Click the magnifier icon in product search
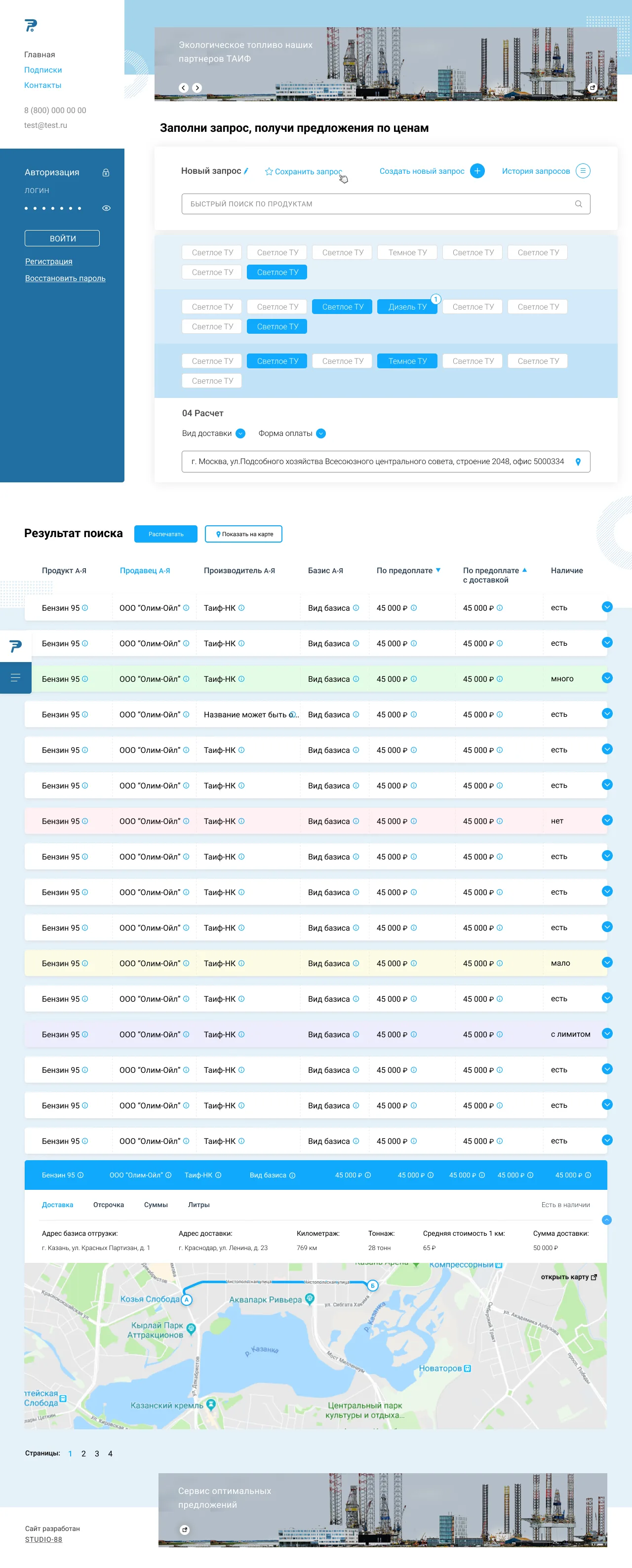This screenshot has width=632, height=1568. pyautogui.click(x=578, y=204)
